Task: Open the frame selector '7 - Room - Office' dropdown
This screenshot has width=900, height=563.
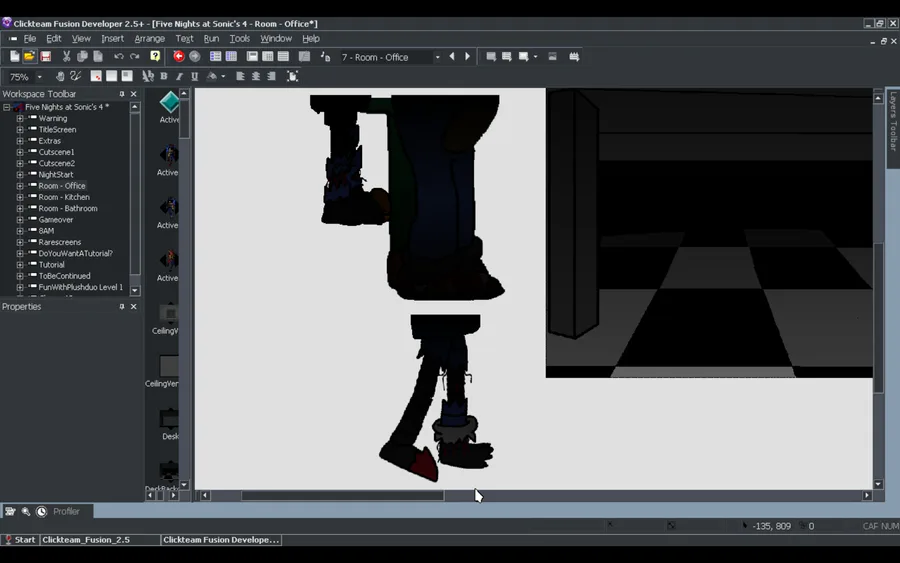Action: [437, 58]
